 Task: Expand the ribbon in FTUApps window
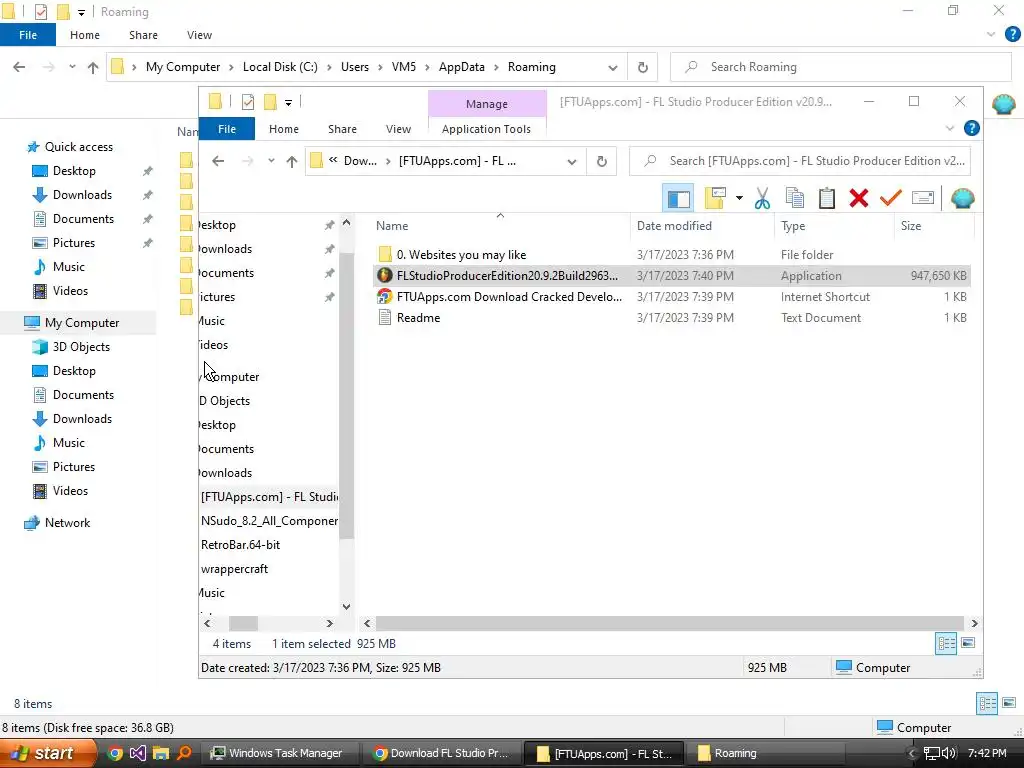pyautogui.click(x=950, y=129)
